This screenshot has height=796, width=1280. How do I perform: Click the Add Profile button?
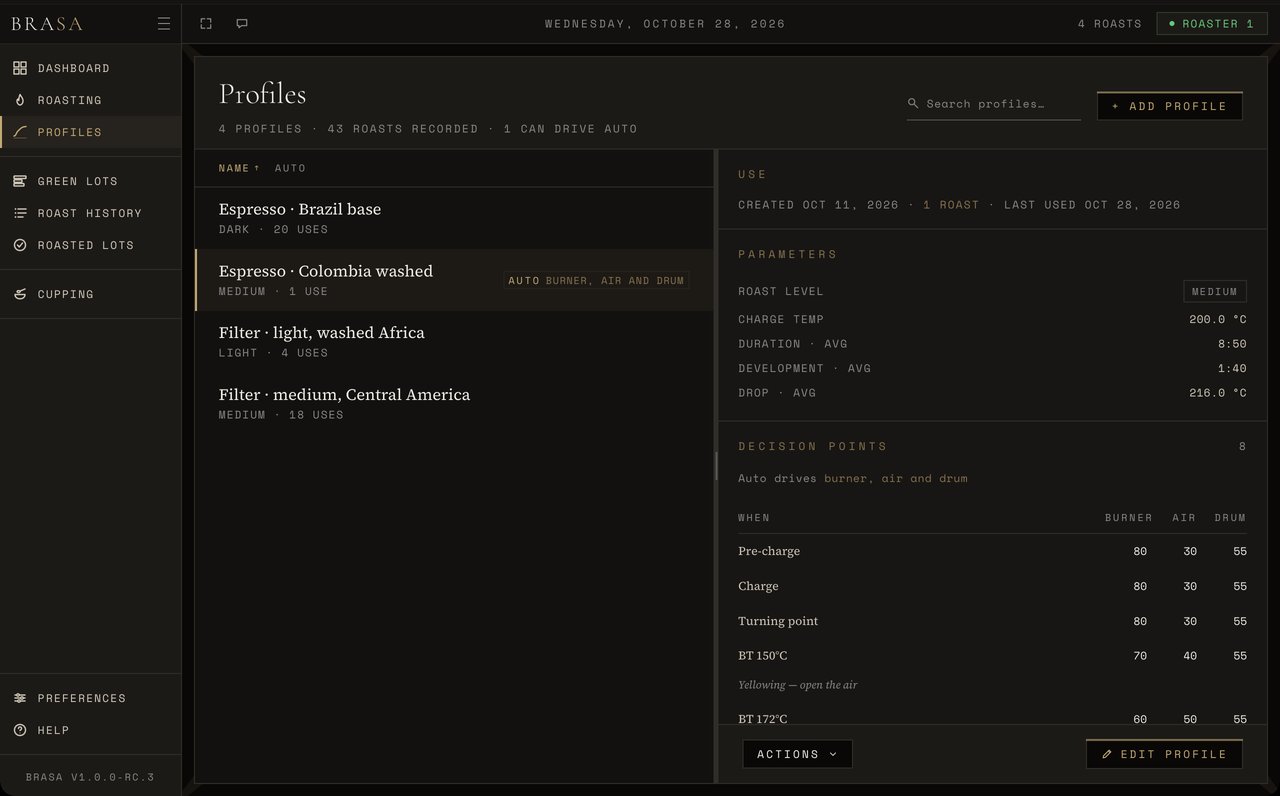1170,106
